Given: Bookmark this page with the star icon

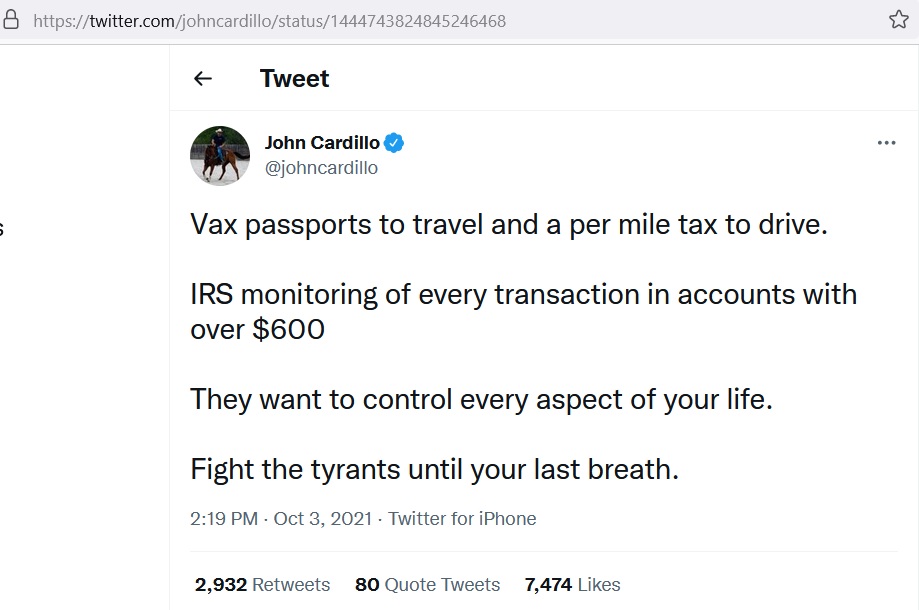Looking at the screenshot, I should (898, 20).
